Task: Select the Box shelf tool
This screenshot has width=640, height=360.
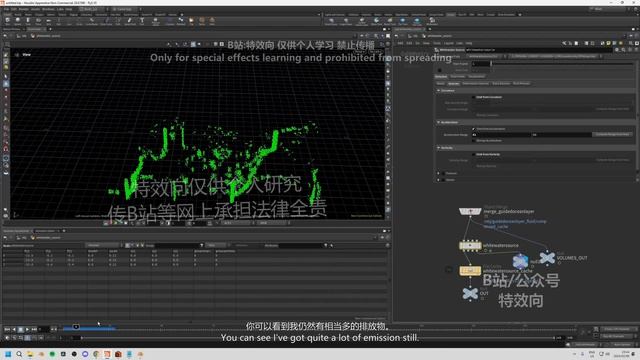Action: point(7,21)
